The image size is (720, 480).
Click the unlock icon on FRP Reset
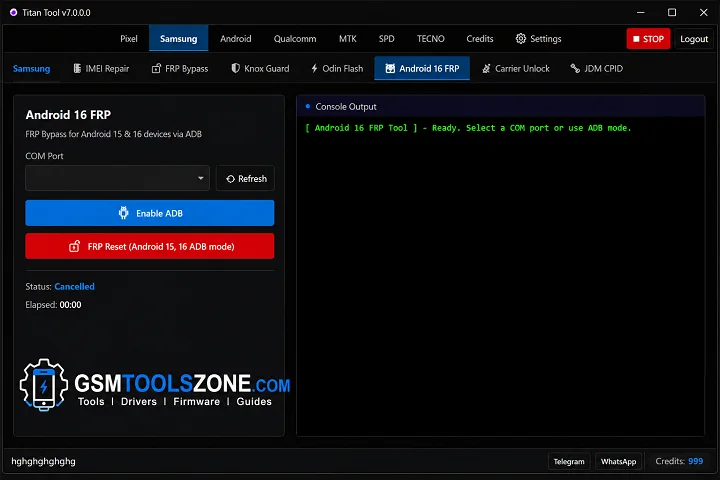coord(74,246)
